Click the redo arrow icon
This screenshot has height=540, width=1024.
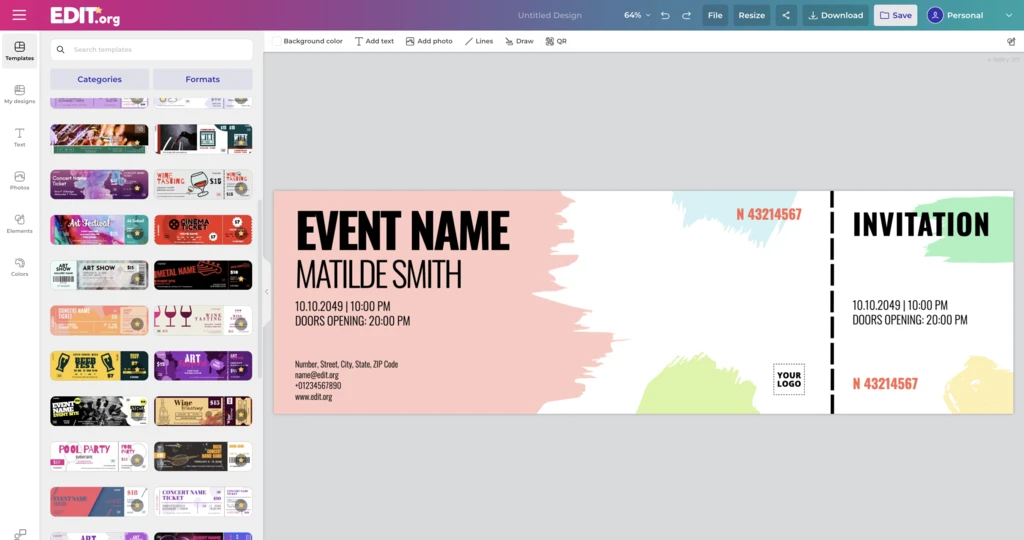pos(686,15)
